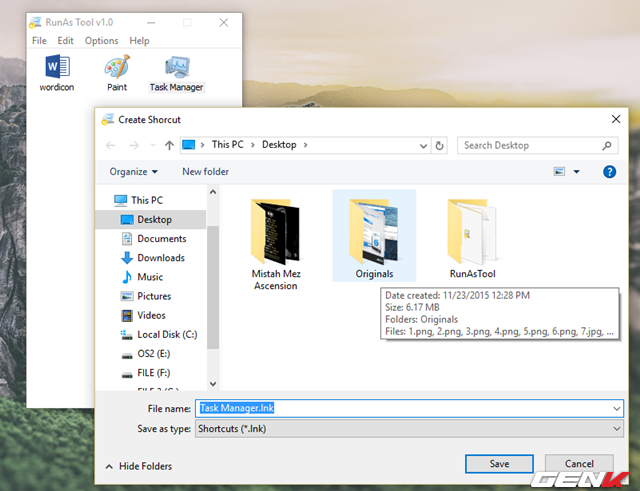Click the Save button
Screen dimensions: 640x491
(498, 464)
